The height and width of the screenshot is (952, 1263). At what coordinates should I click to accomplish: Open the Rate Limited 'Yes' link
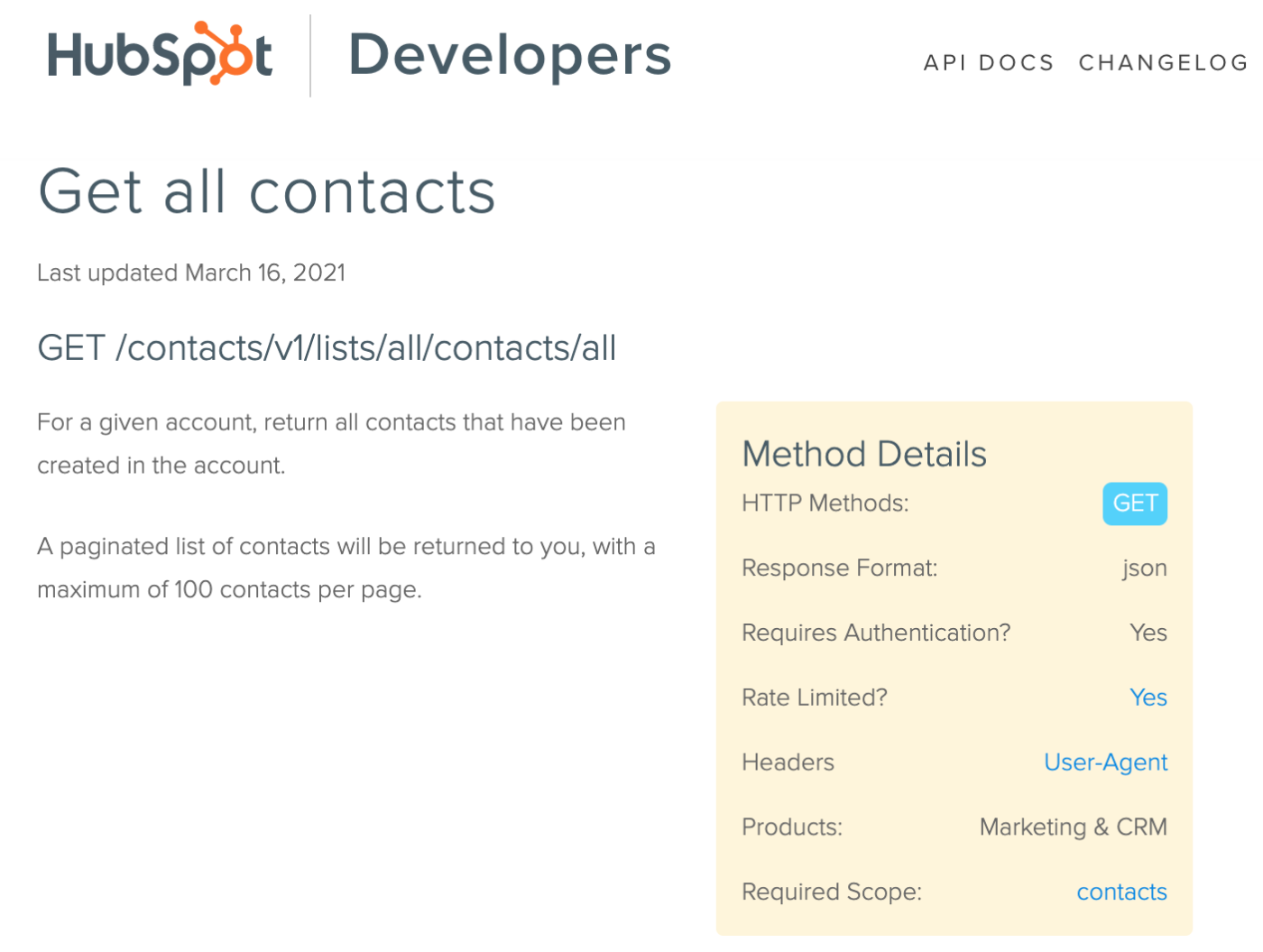(1148, 698)
